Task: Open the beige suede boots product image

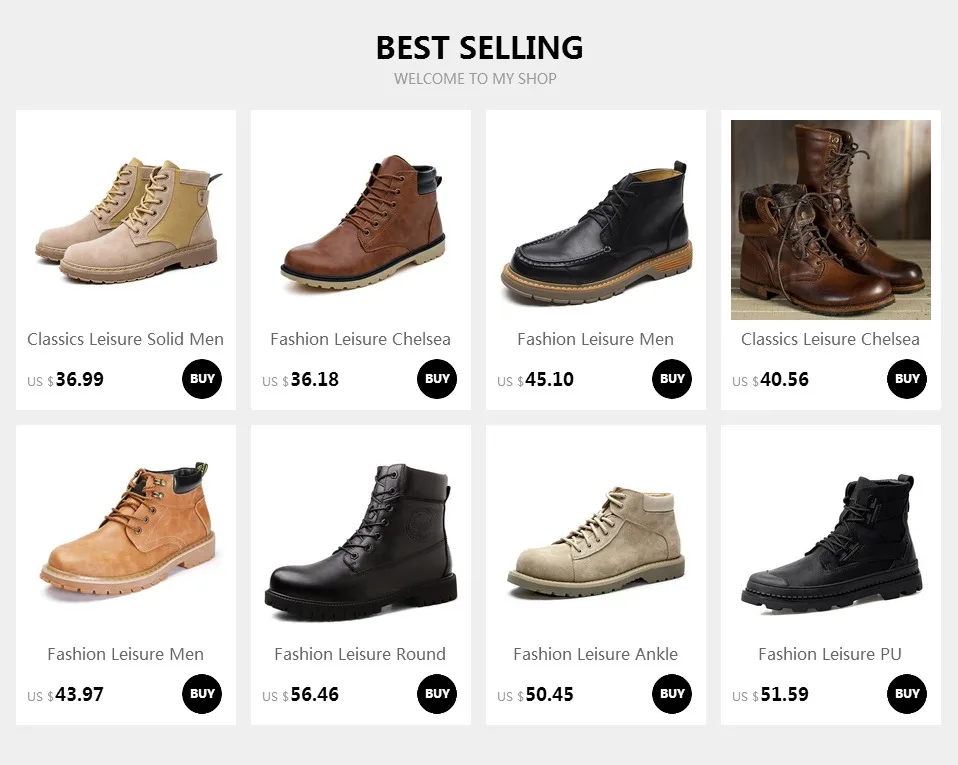Action: (x=126, y=220)
